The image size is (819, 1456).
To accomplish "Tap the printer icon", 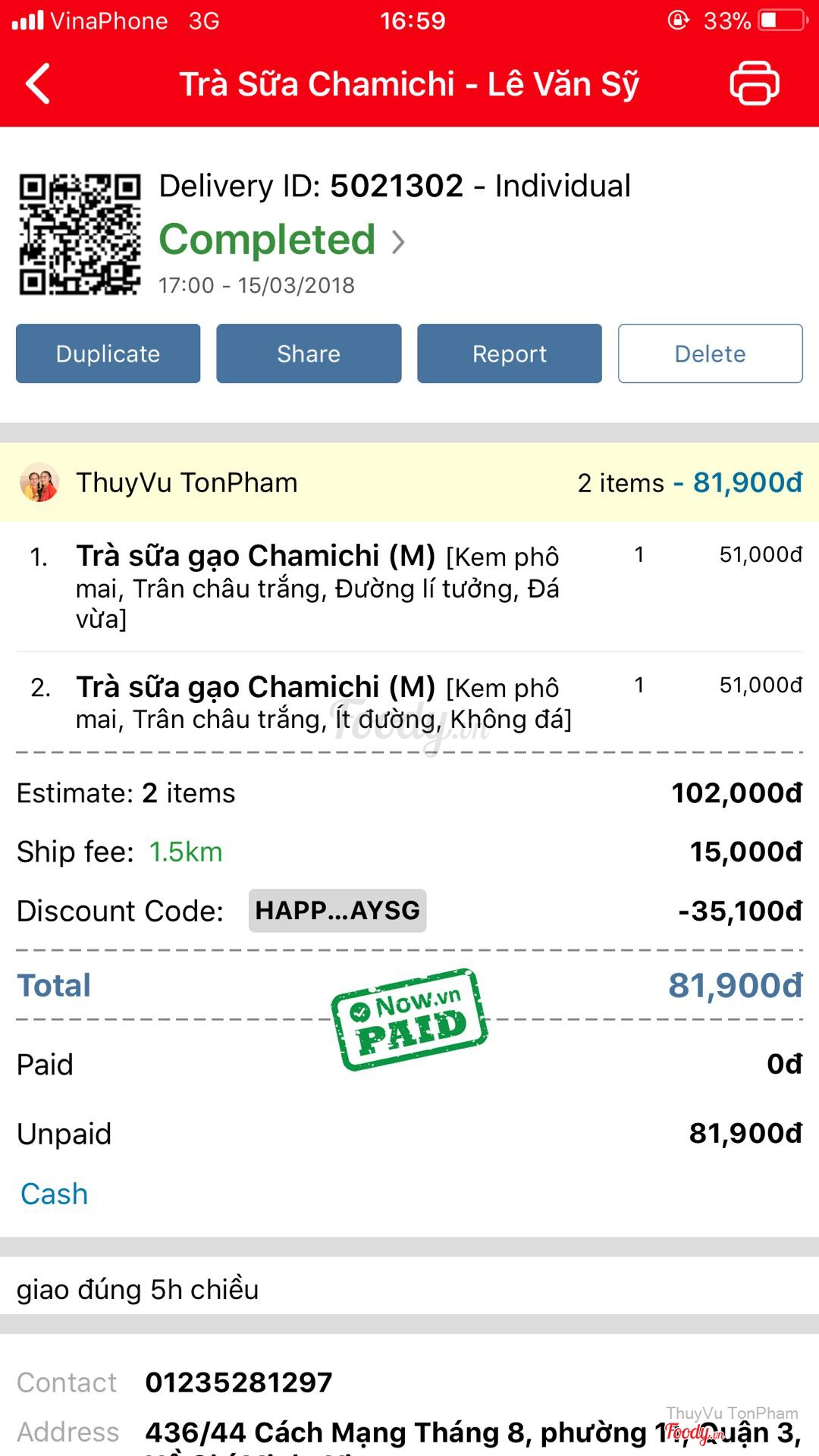I will pyautogui.click(x=754, y=83).
